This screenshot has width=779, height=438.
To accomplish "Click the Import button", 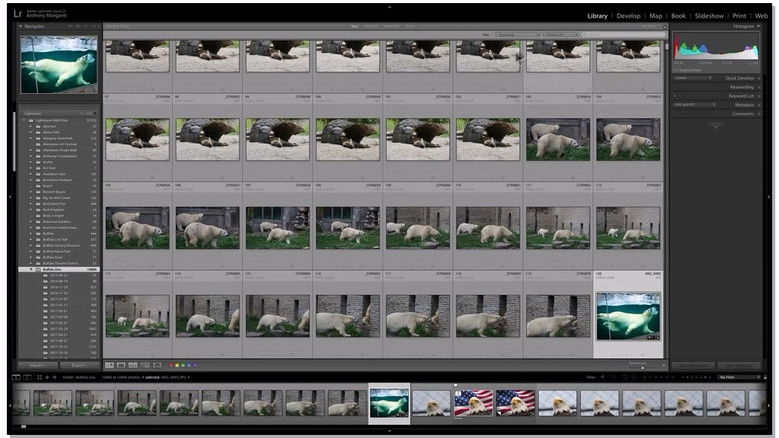I will [x=37, y=365].
